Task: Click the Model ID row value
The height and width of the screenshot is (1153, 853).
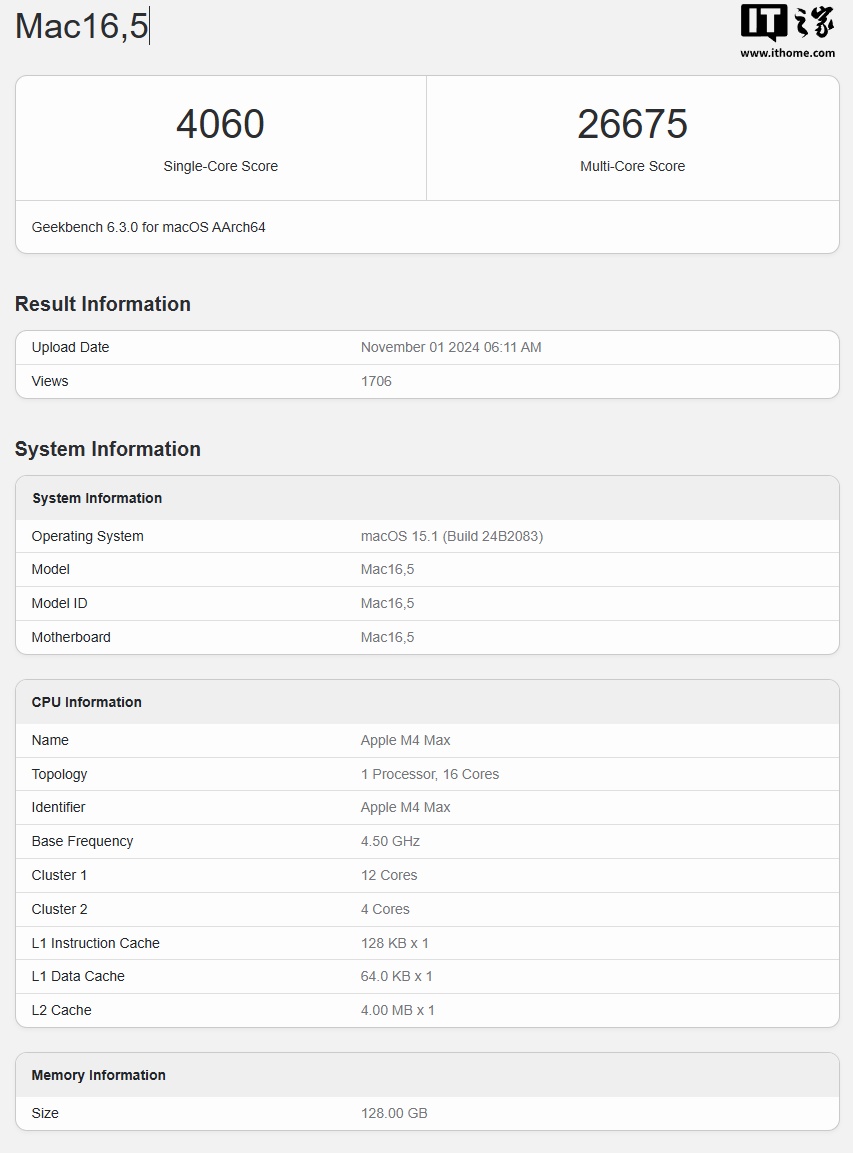Action: click(387, 603)
